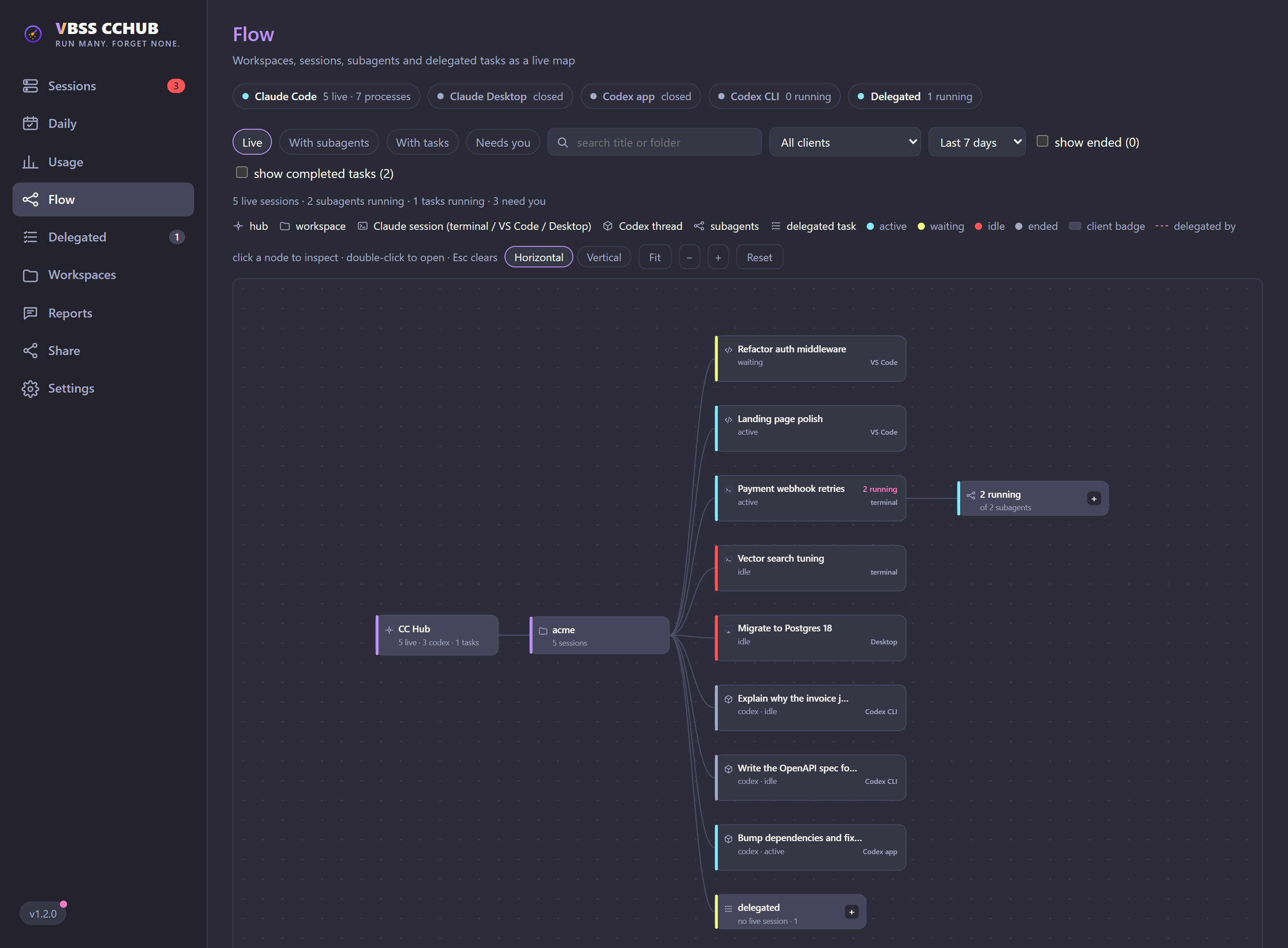The image size is (1288, 948).
Task: Open Sessions via its sidebar icon
Action: coord(30,86)
